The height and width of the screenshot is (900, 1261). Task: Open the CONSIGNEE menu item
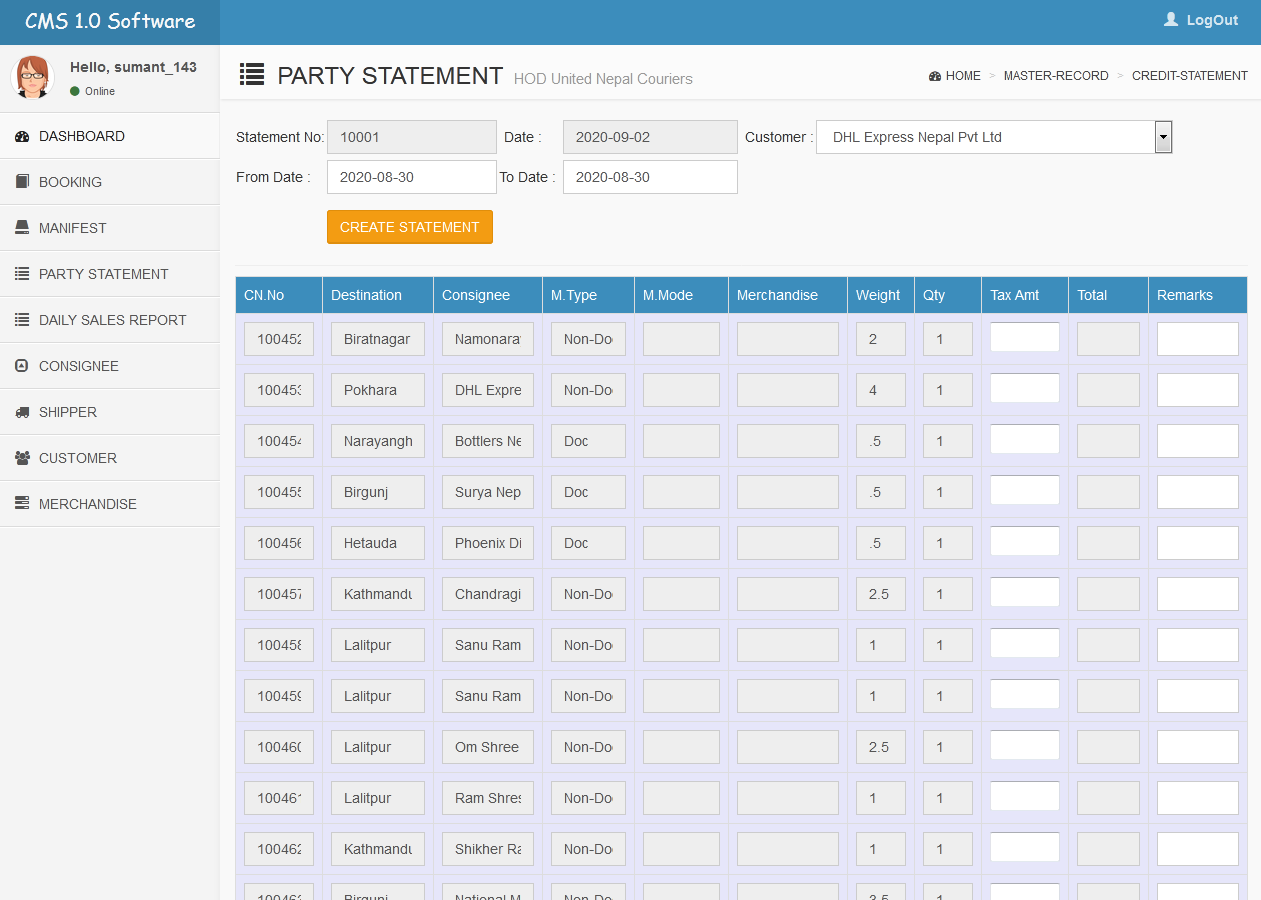(x=110, y=366)
